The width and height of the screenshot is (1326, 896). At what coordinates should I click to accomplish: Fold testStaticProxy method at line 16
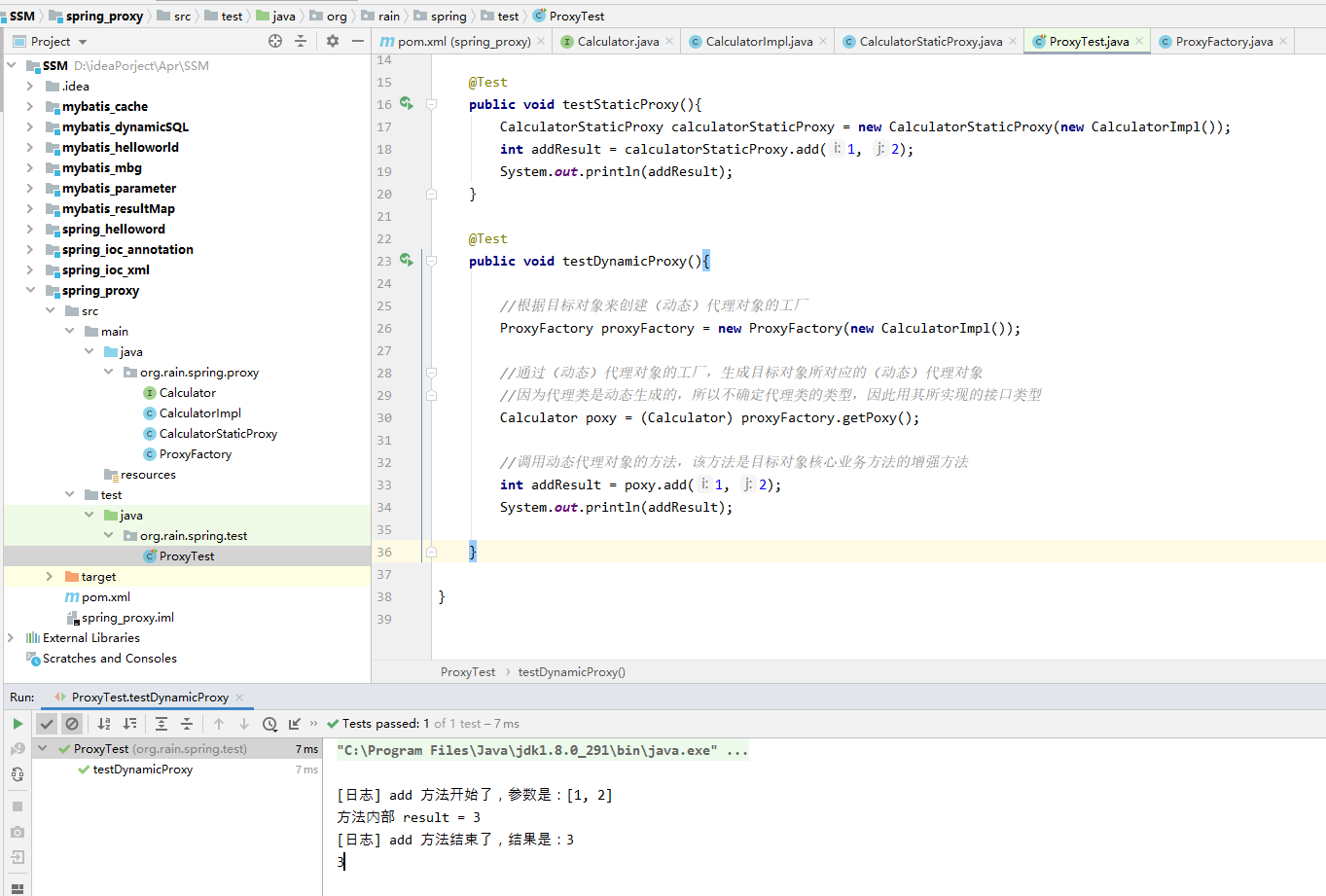point(431,104)
